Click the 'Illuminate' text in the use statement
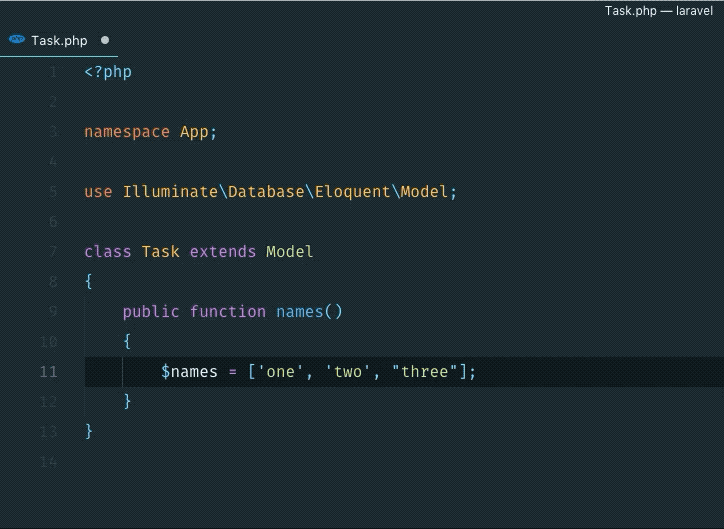The width and height of the screenshot is (724, 529). coord(170,192)
